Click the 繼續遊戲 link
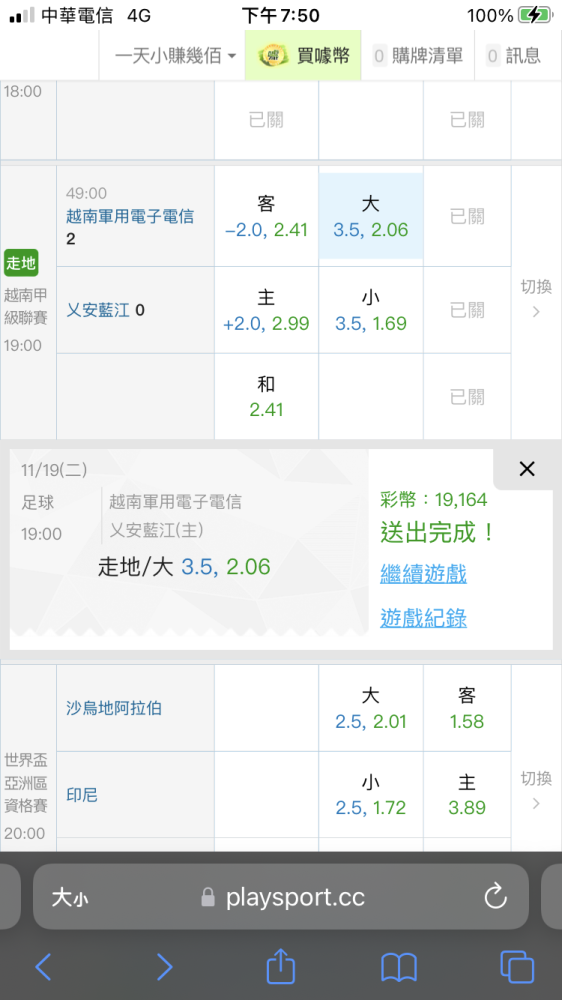 (424, 574)
